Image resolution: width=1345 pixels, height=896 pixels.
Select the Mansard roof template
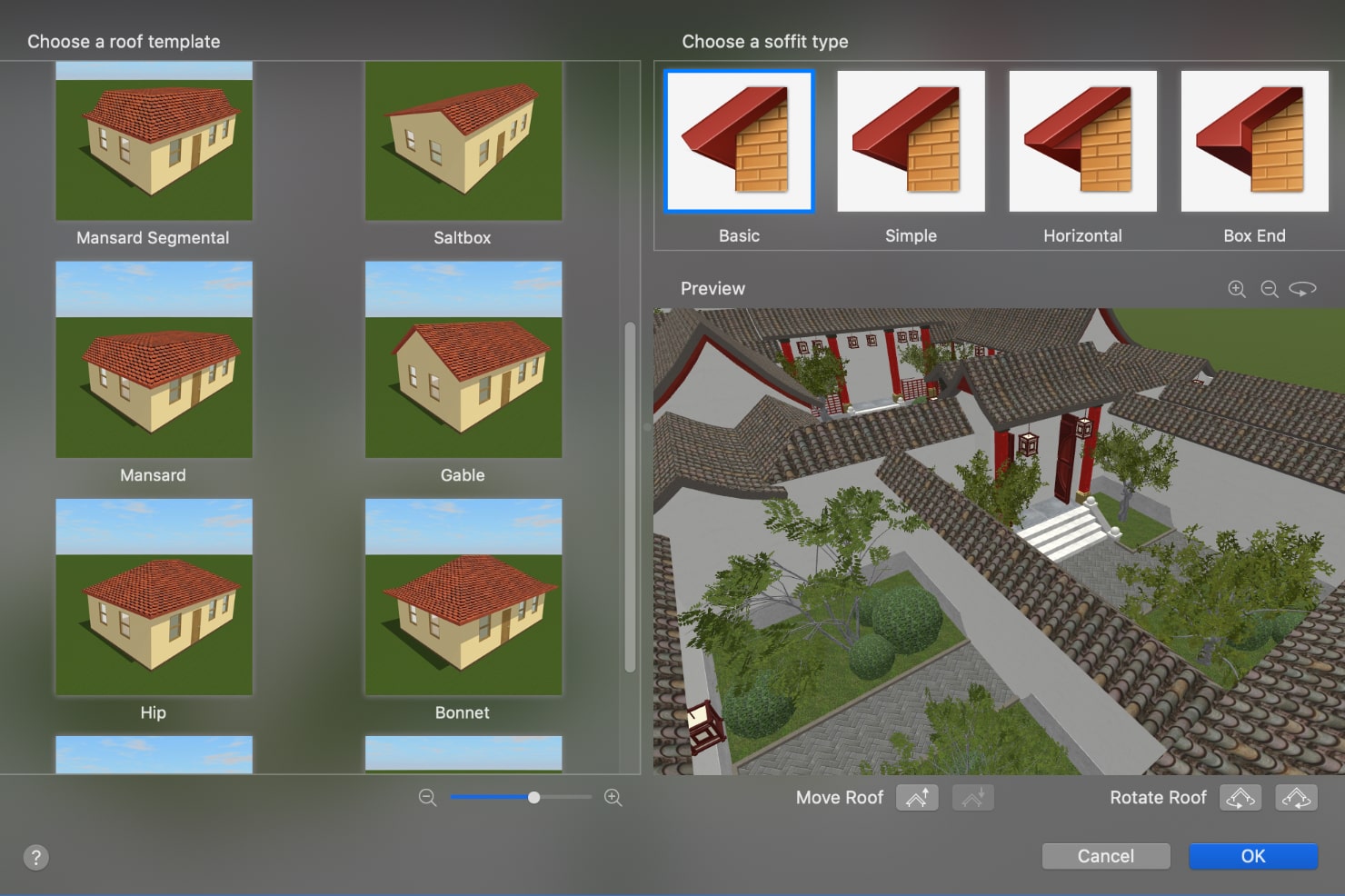pyautogui.click(x=154, y=360)
